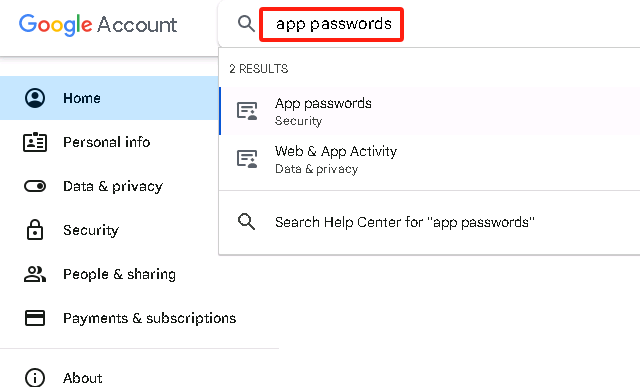Go to the Home sidebar item
Image resolution: width=640 pixels, height=387 pixels.
(109, 98)
